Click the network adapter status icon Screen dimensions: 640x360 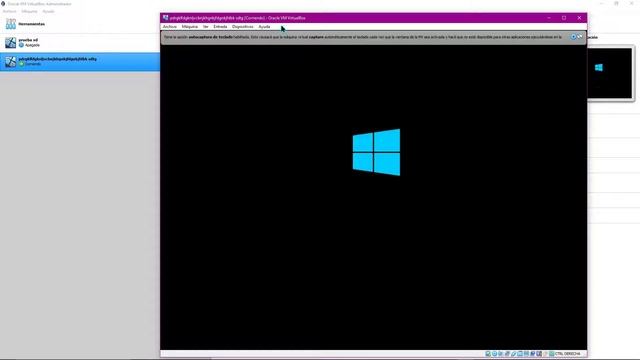pos(507,353)
